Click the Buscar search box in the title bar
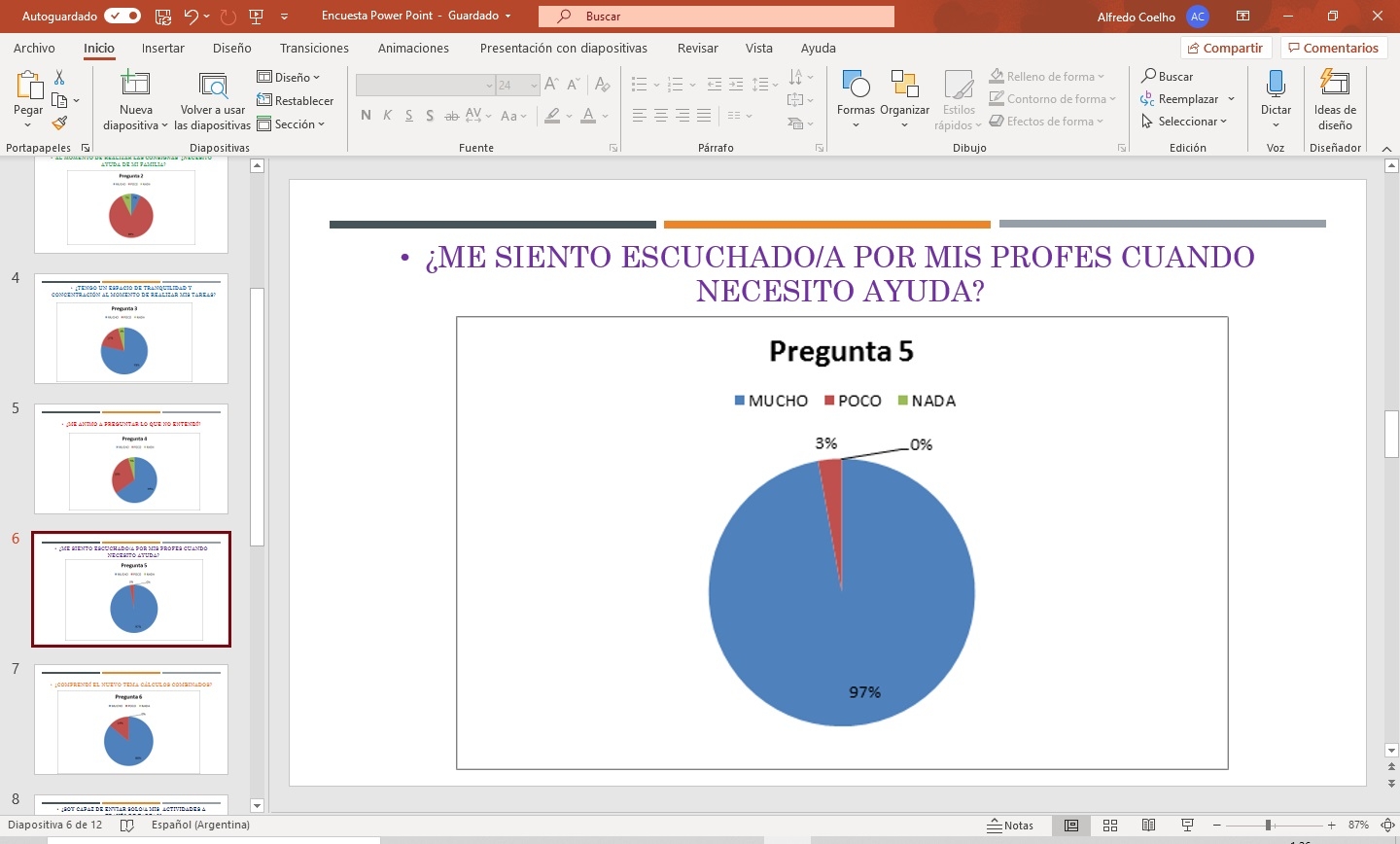The height and width of the screenshot is (844, 1400). [x=717, y=17]
